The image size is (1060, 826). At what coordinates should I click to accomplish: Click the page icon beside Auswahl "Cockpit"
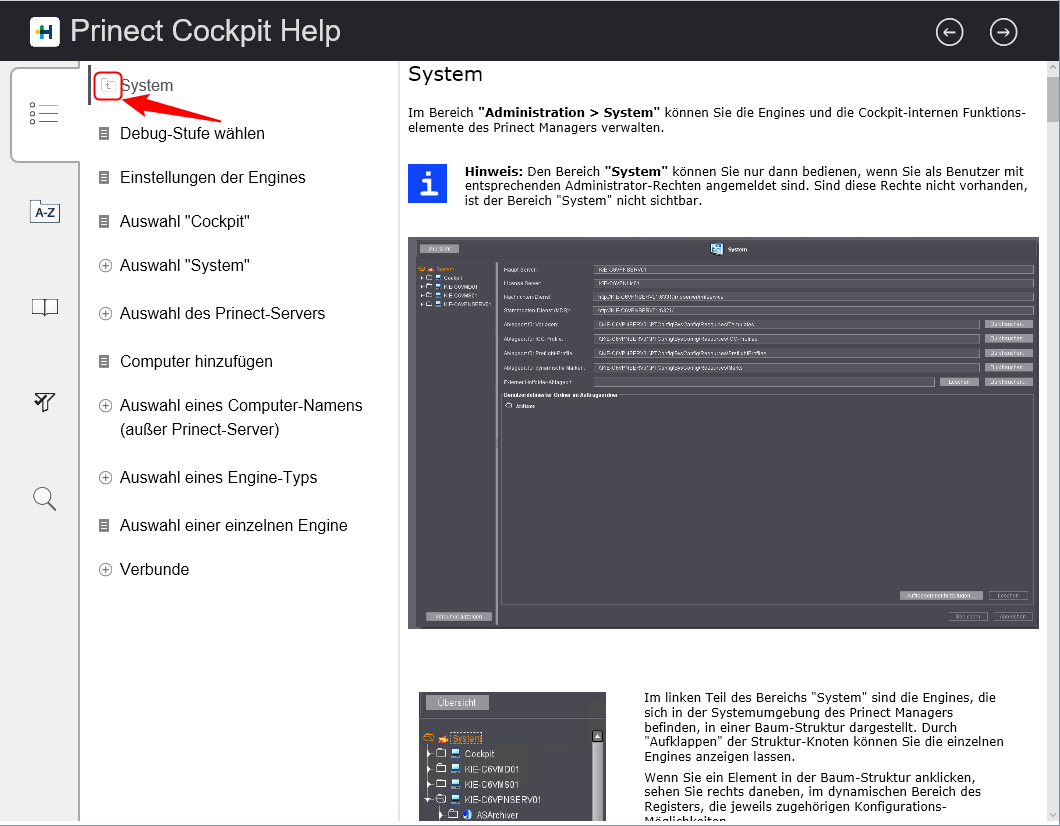104,222
